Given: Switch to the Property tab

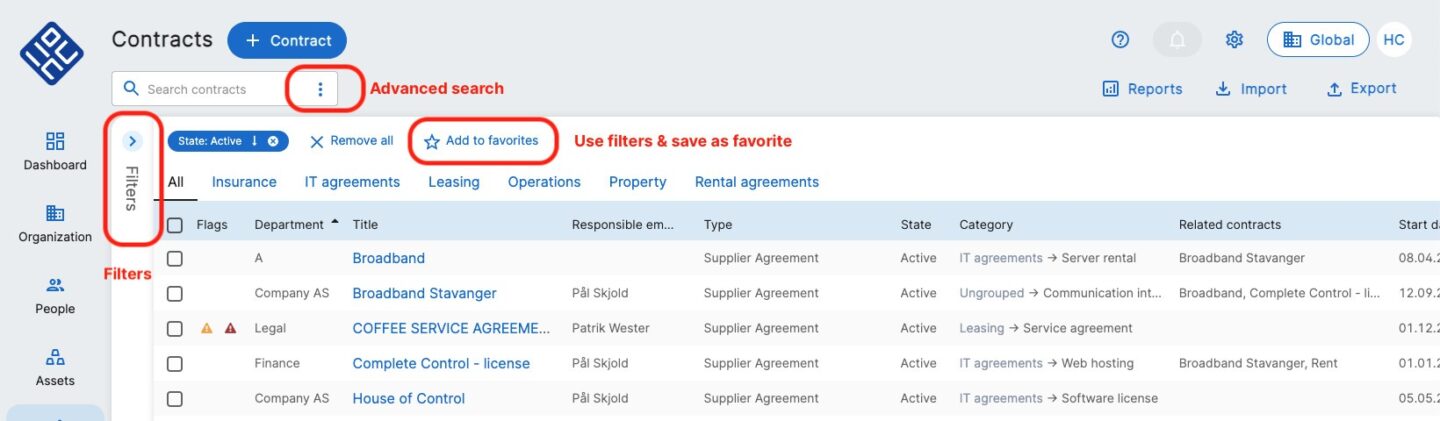Looking at the screenshot, I should coord(638,182).
